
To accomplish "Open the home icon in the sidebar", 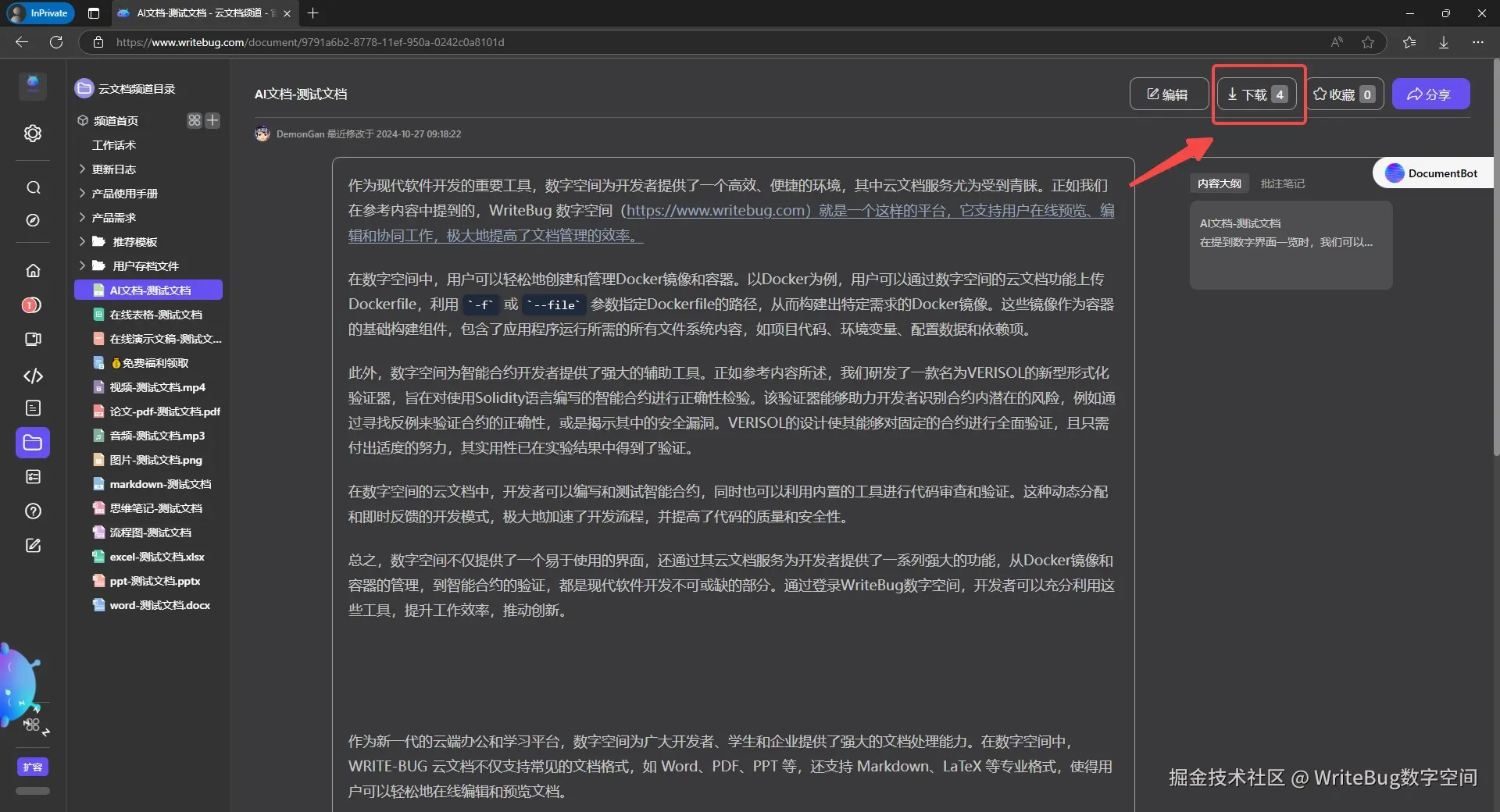I will (32, 270).
